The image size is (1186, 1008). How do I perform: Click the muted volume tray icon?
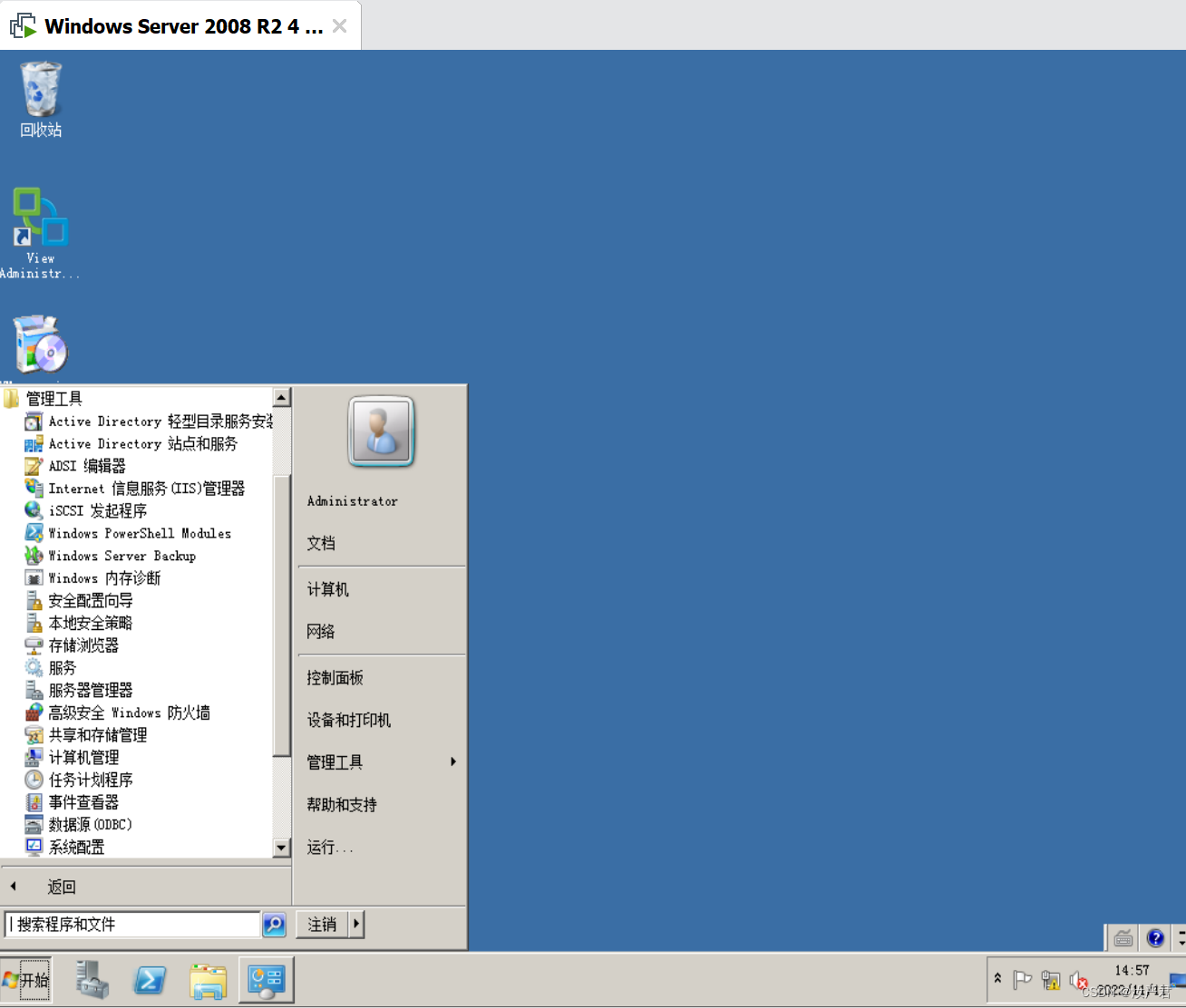[1078, 980]
